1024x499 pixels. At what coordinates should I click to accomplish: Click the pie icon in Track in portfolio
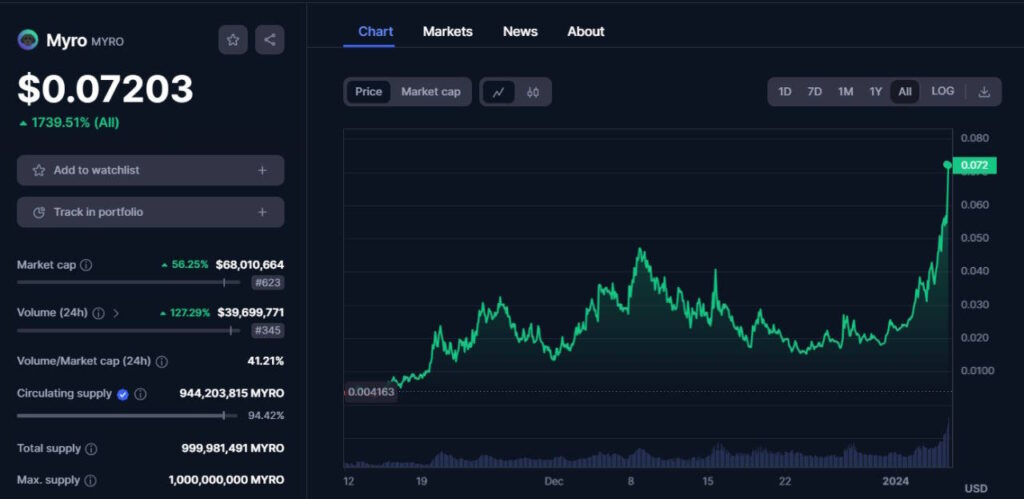[39, 212]
